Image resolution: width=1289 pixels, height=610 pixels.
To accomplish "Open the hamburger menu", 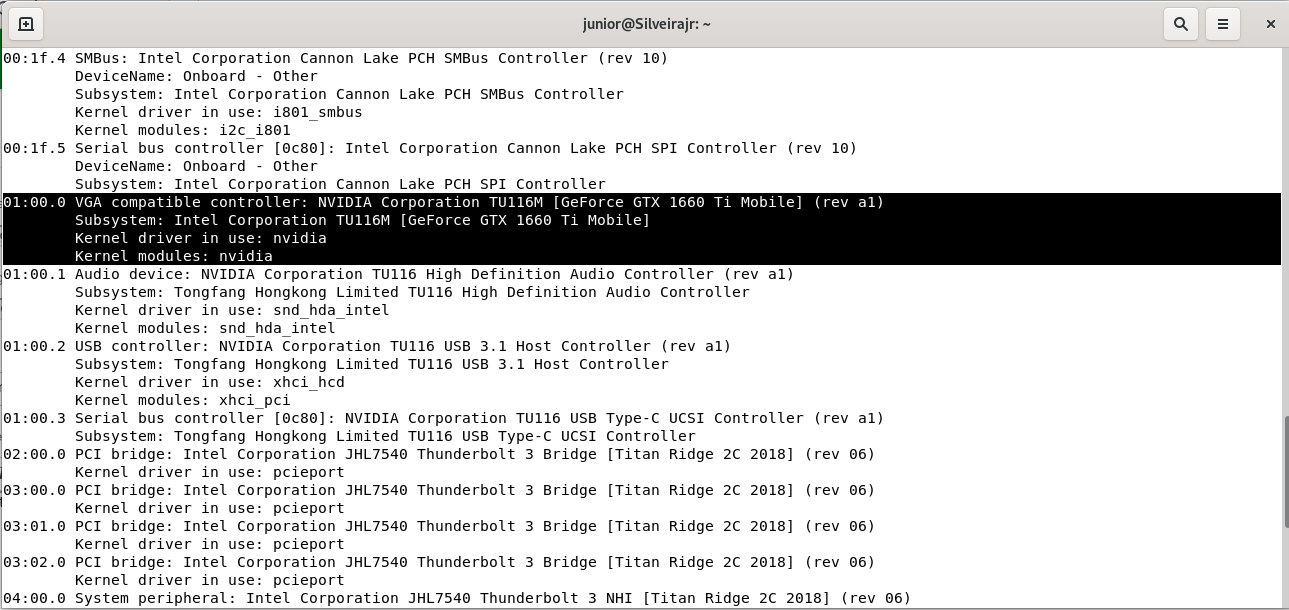I will pos(1222,24).
